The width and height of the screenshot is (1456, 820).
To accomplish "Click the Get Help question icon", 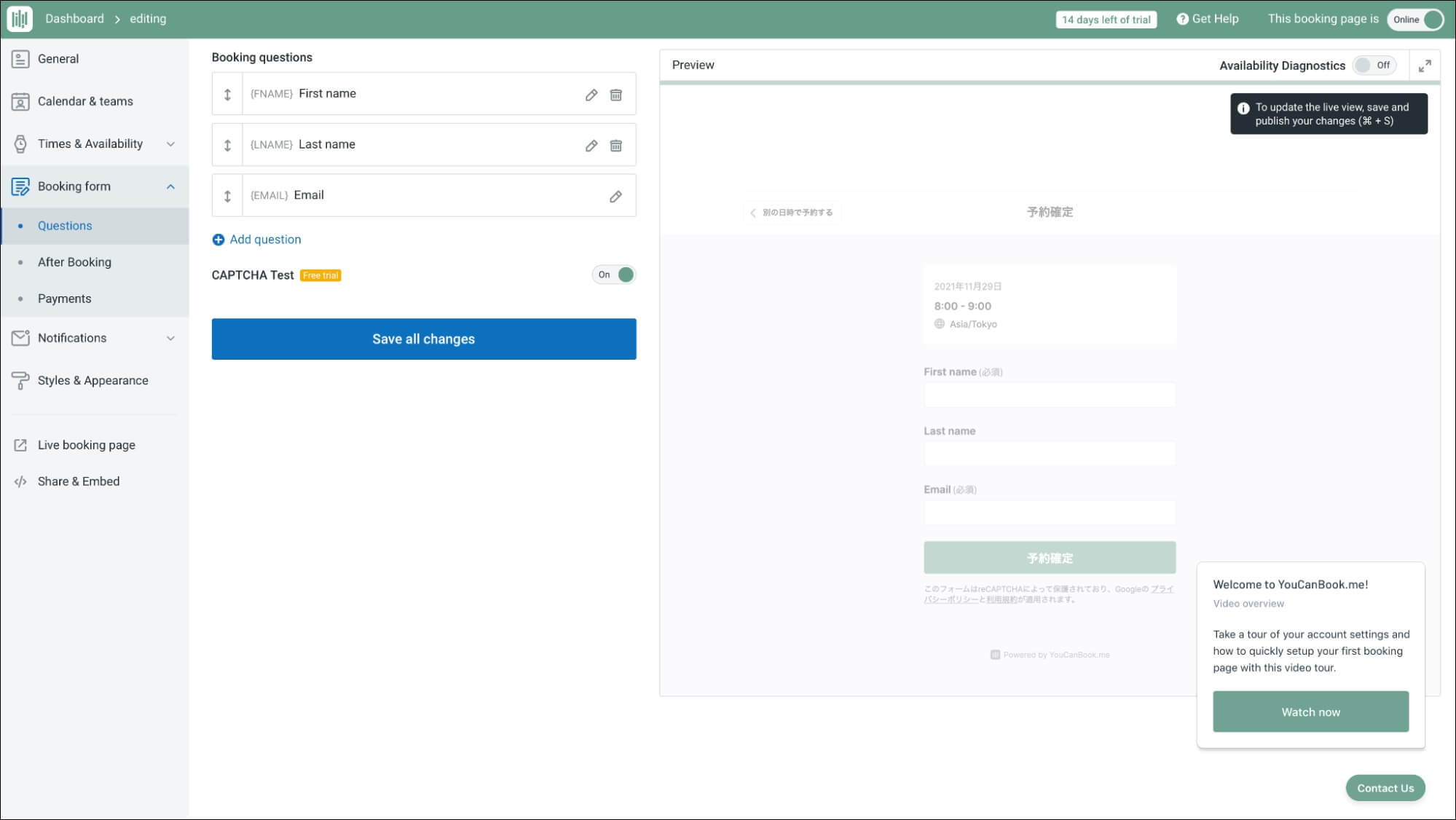I will click(1182, 19).
